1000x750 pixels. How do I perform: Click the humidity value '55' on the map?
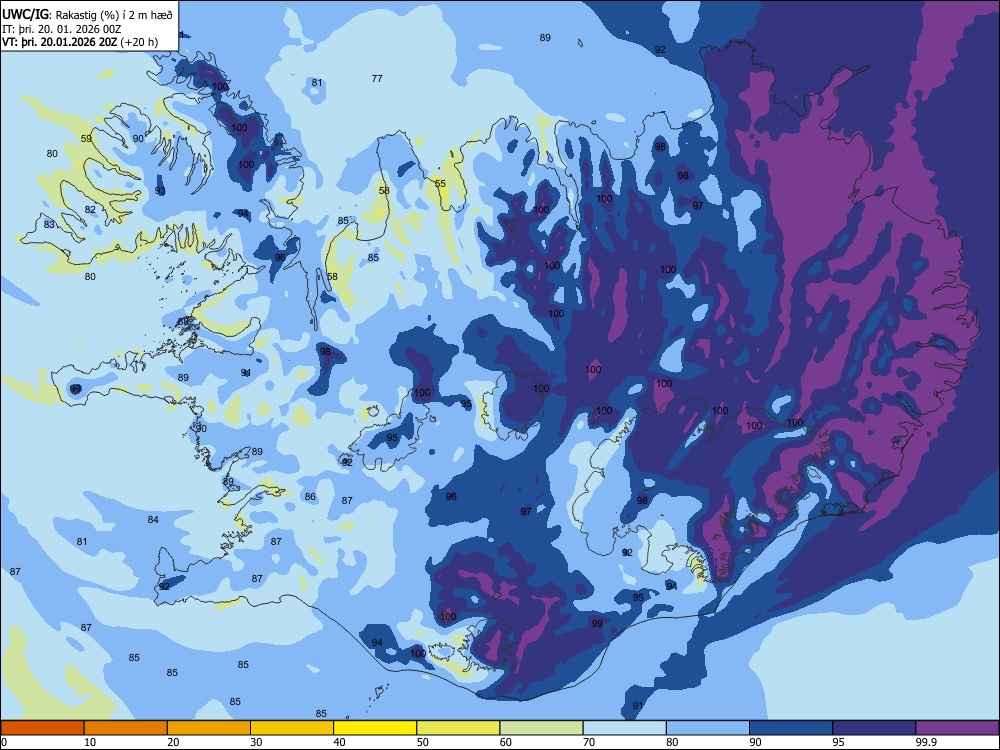click(x=440, y=184)
